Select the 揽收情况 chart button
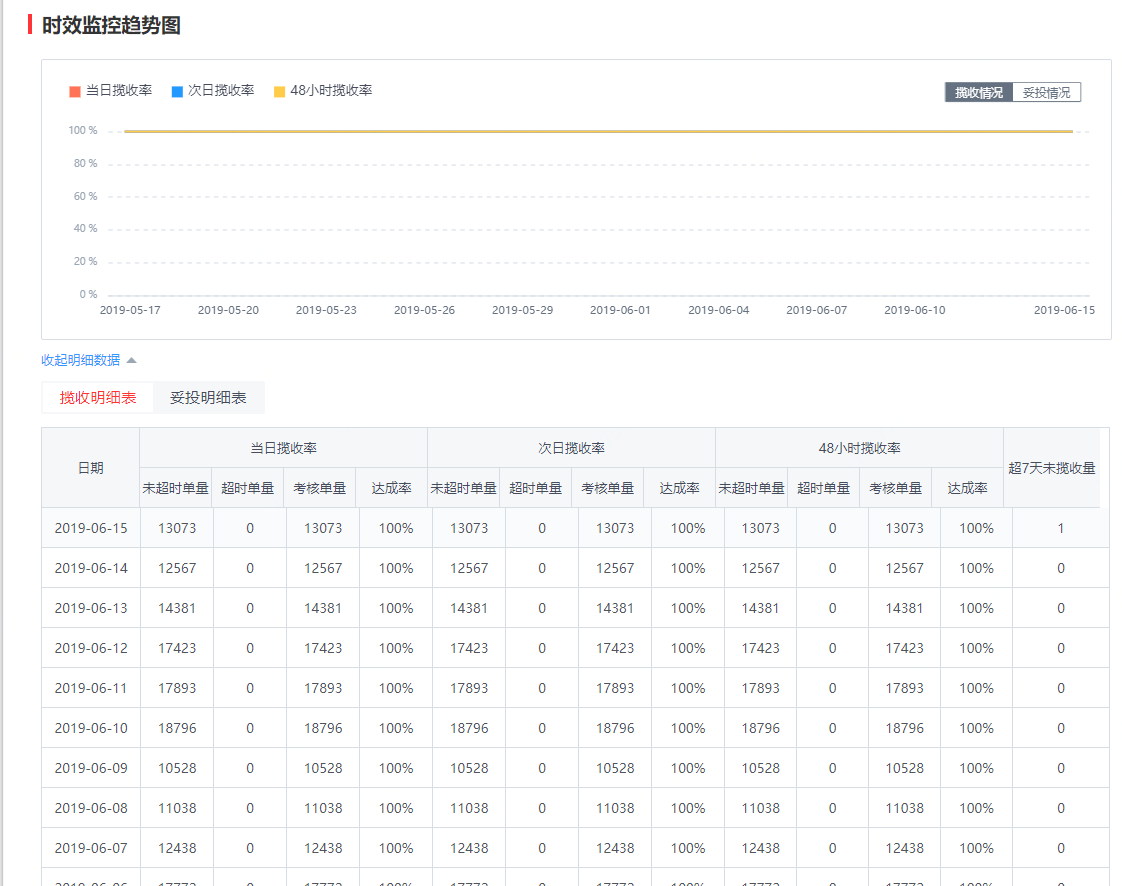This screenshot has height=886, width=1122. (979, 93)
